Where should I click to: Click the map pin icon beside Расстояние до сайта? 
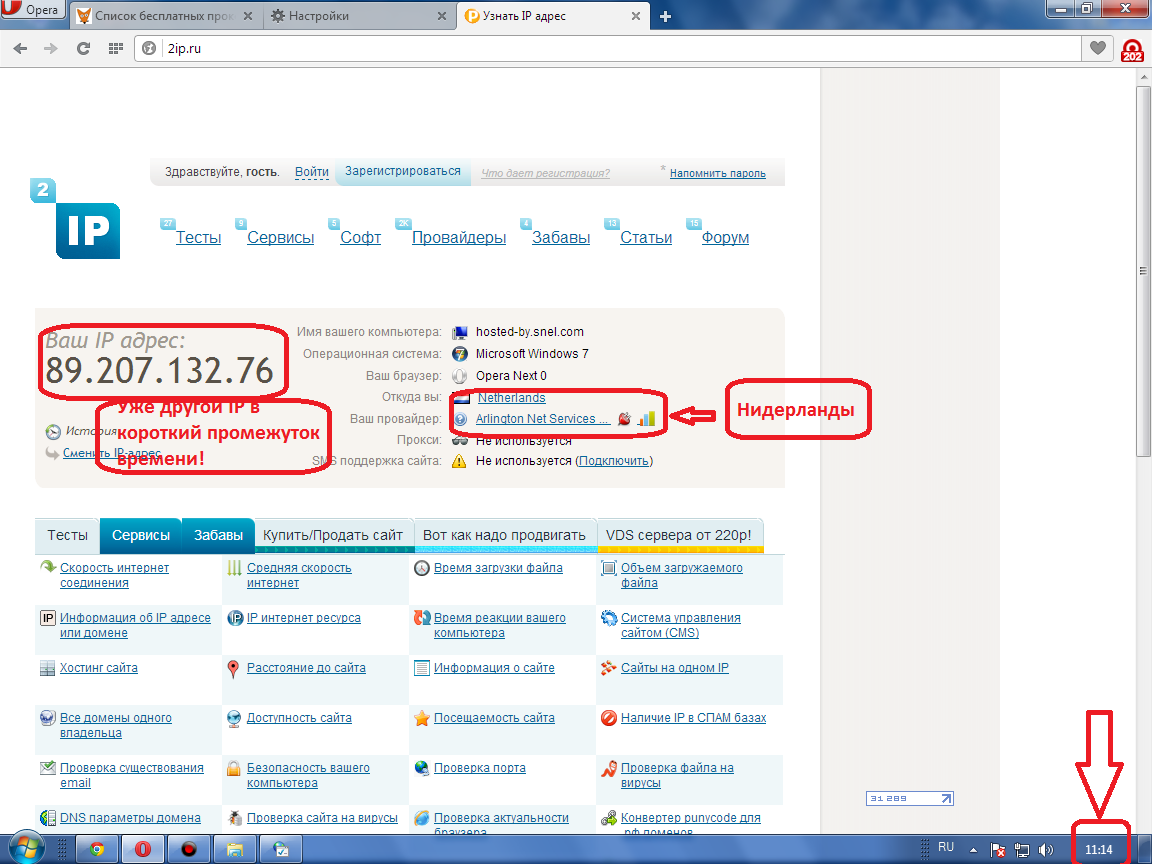pyautogui.click(x=233, y=669)
